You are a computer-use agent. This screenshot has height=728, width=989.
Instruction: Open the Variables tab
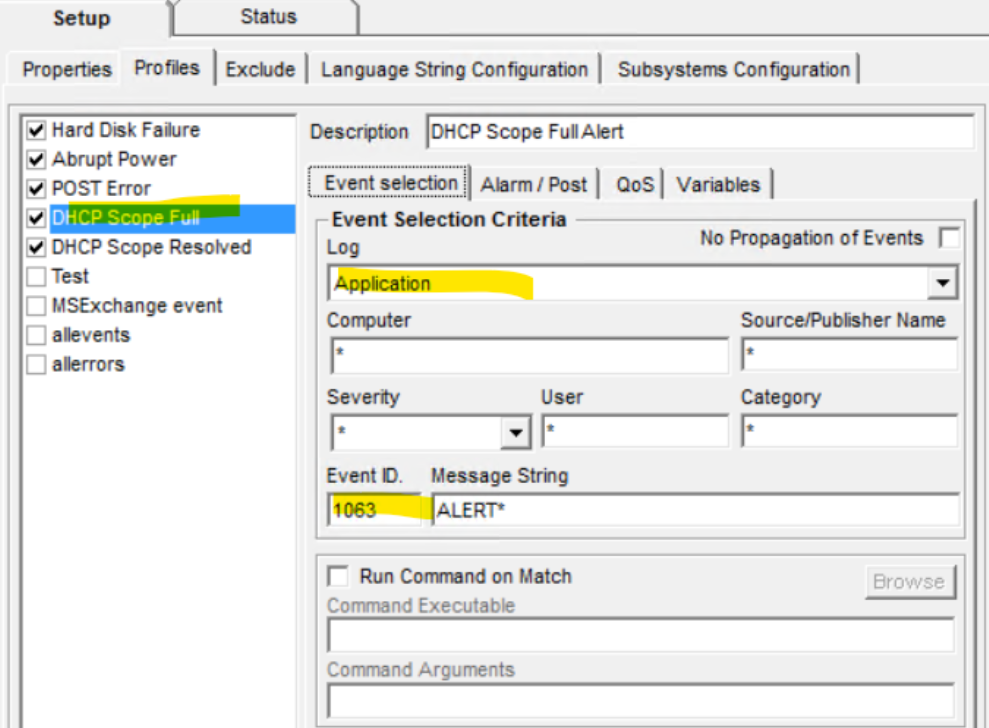click(x=718, y=184)
